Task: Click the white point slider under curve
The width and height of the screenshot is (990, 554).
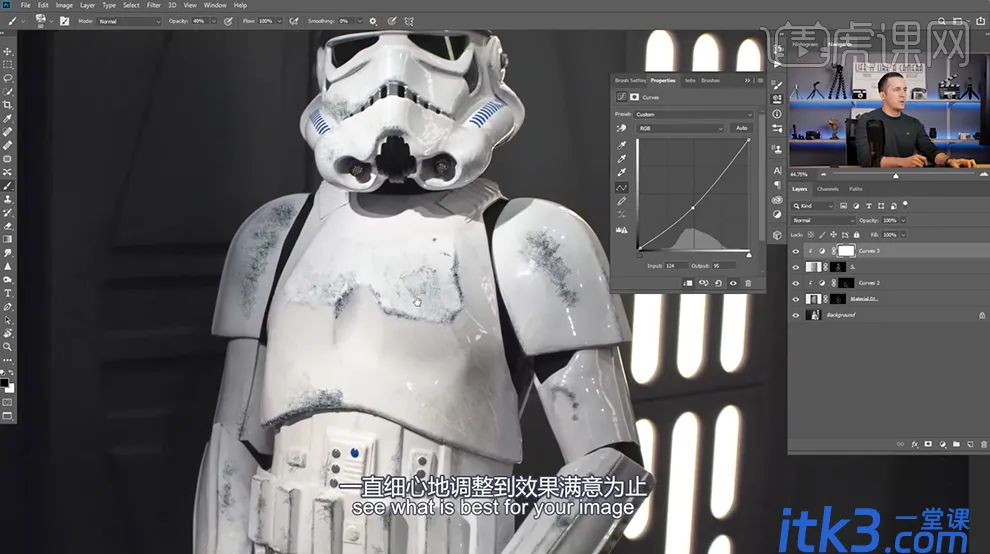Action: click(749, 255)
